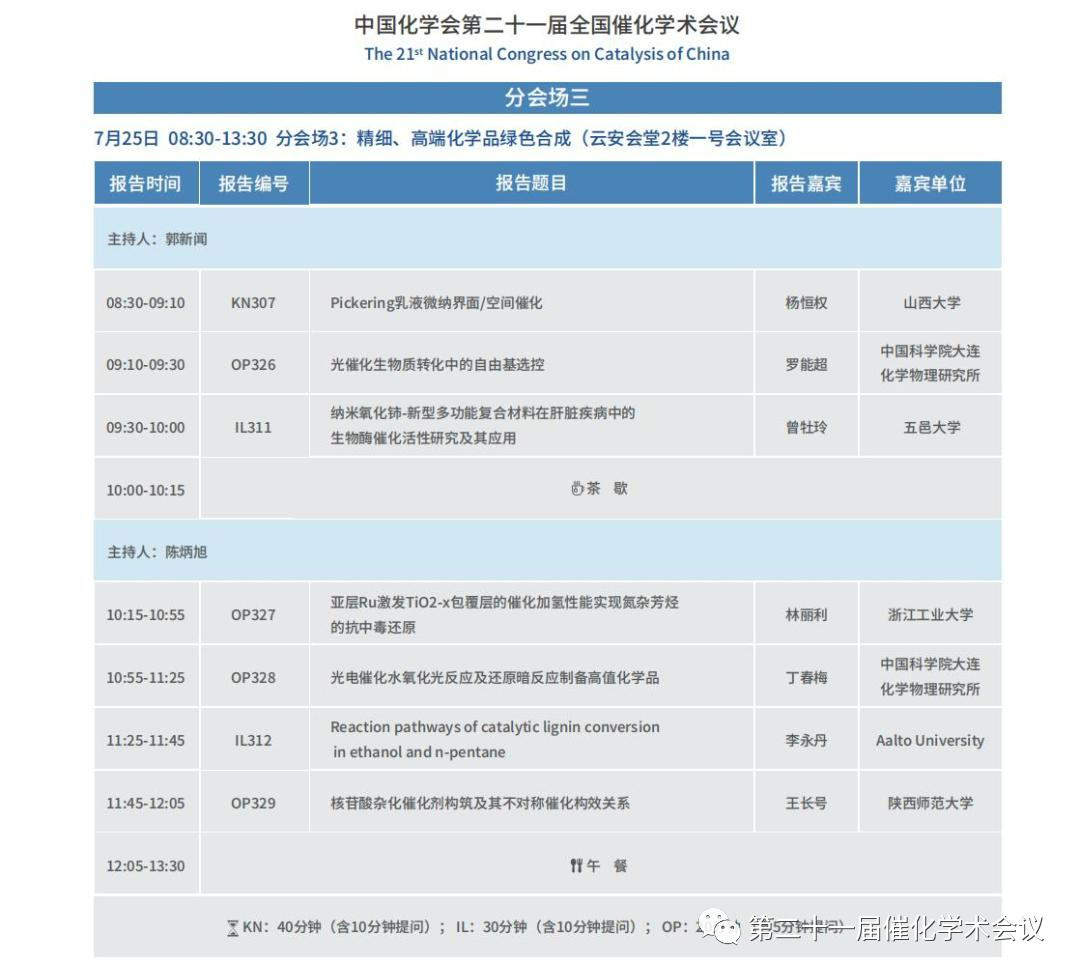1080x977 pixels.
Task: Click speaker name 丁春梅
Action: point(806,677)
